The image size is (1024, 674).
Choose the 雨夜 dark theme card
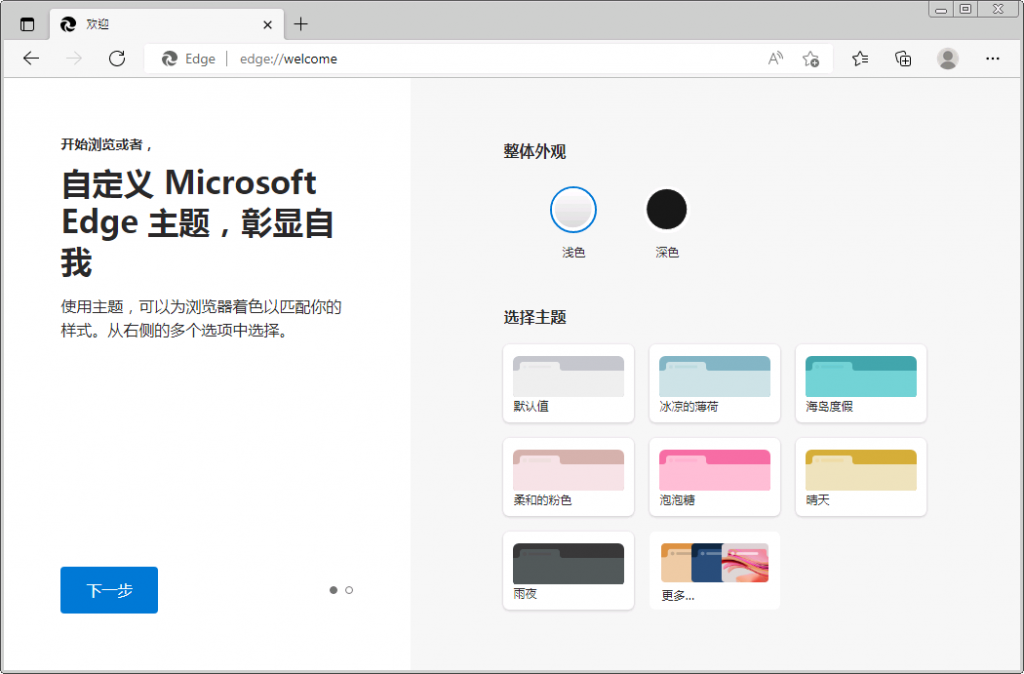(x=568, y=571)
